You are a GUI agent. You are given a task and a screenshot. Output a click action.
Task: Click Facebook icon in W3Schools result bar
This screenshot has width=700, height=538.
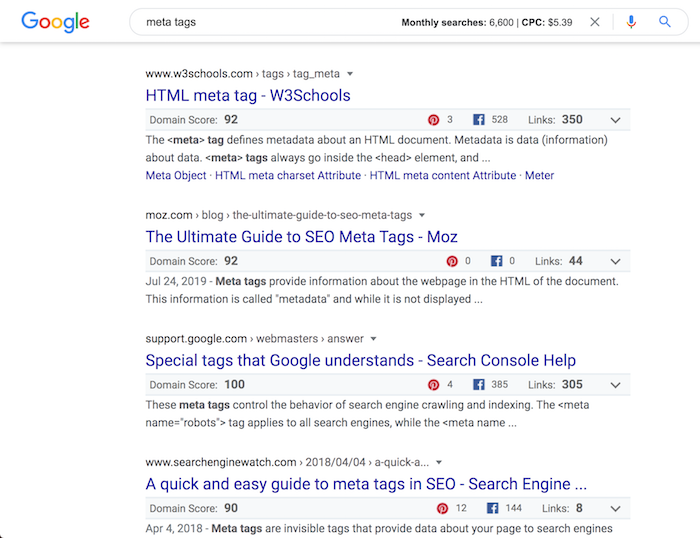pyautogui.click(x=479, y=120)
